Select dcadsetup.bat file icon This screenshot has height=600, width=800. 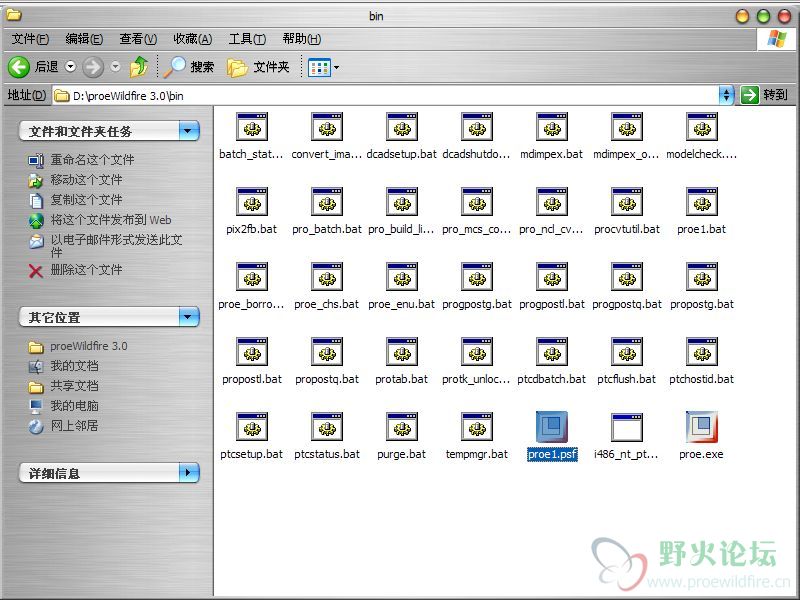click(402, 127)
